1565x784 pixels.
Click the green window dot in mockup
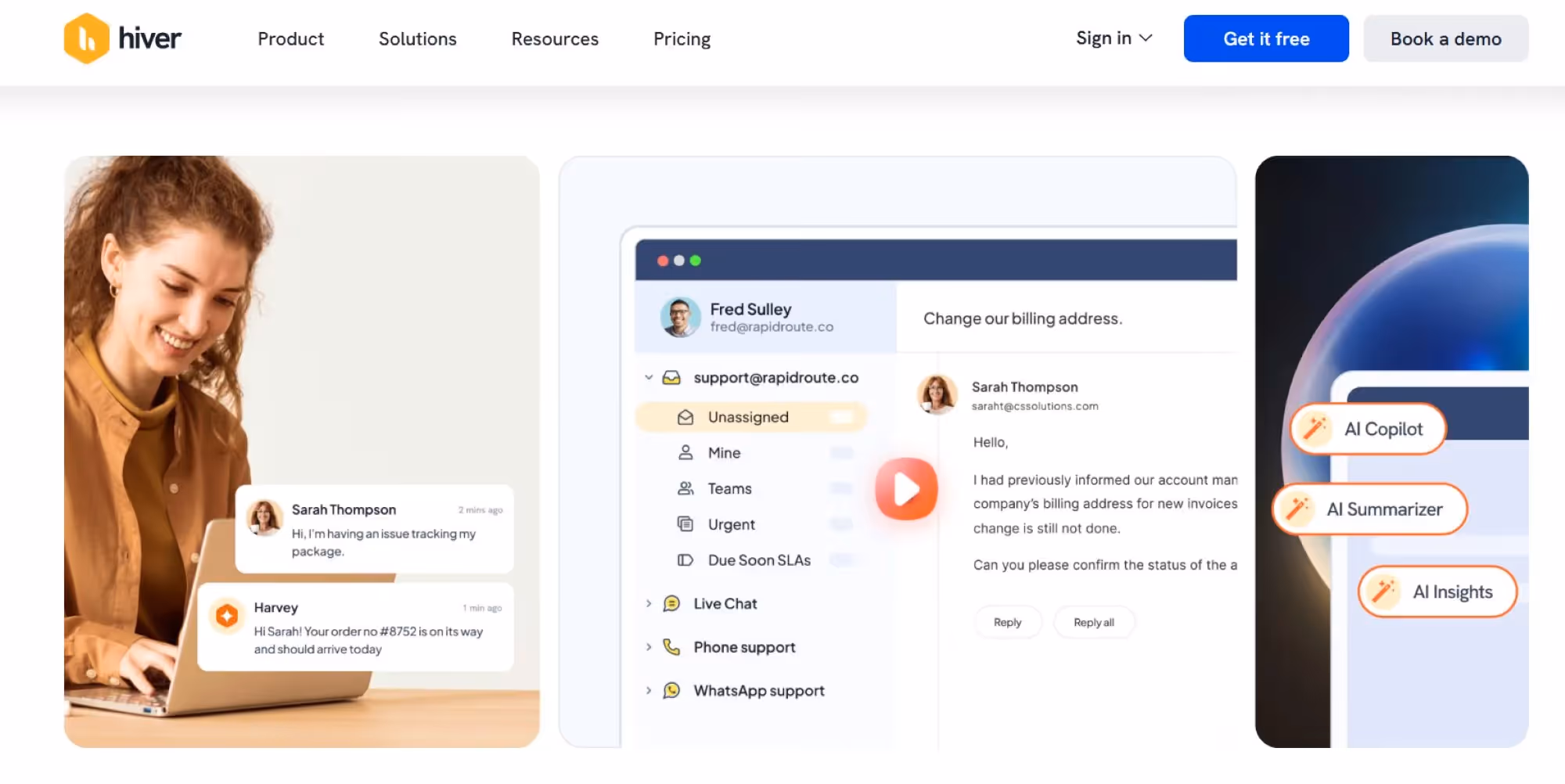click(x=696, y=261)
